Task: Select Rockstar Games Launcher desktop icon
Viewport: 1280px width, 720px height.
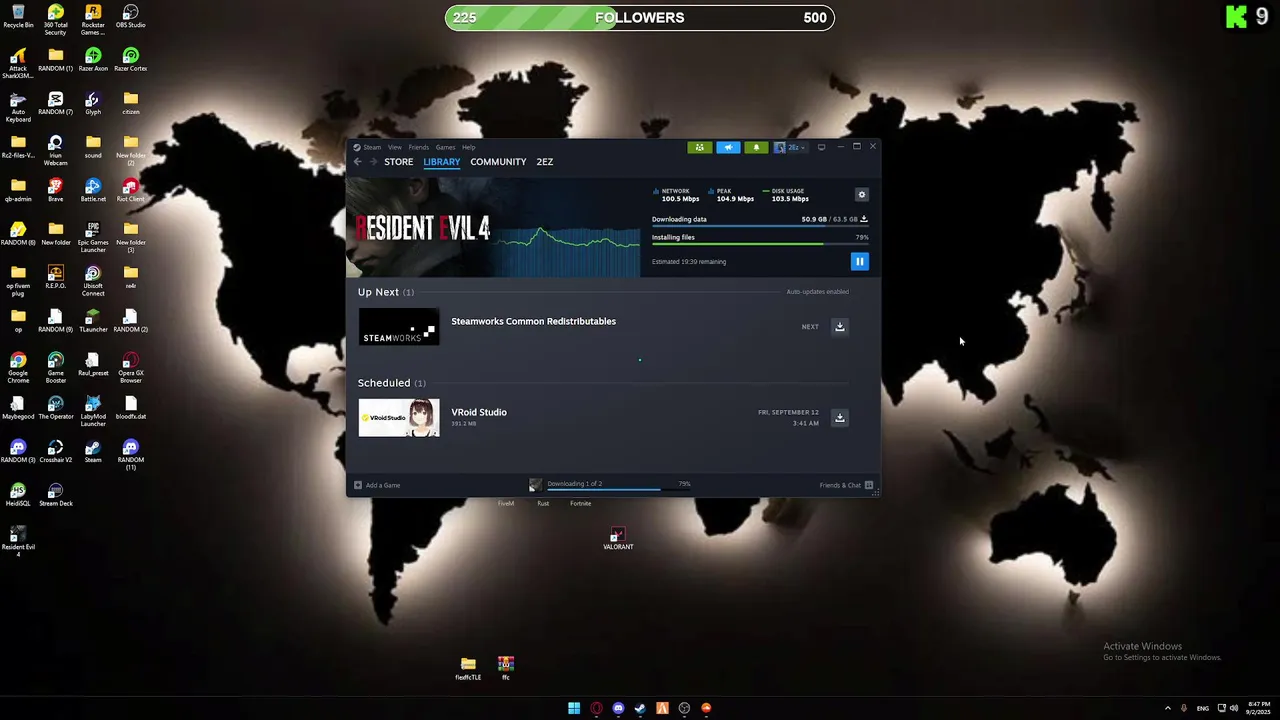Action: tap(93, 20)
